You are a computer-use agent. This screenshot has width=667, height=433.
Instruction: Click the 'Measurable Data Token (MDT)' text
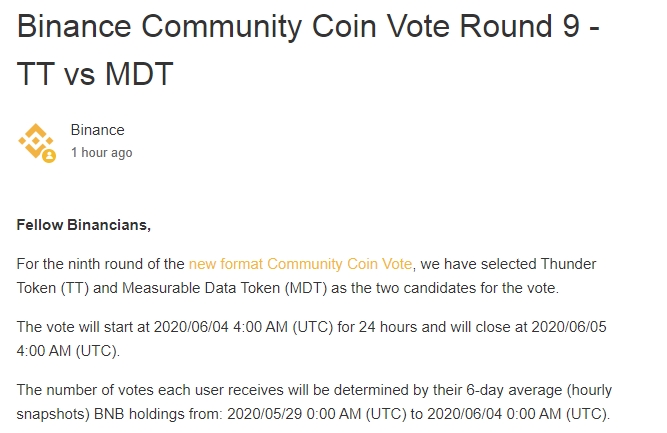[225, 288]
